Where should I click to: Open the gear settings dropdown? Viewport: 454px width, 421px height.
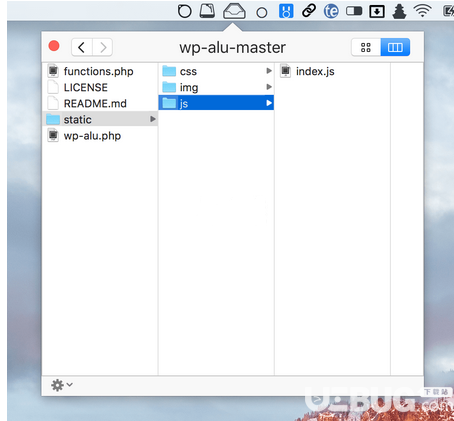(62, 385)
